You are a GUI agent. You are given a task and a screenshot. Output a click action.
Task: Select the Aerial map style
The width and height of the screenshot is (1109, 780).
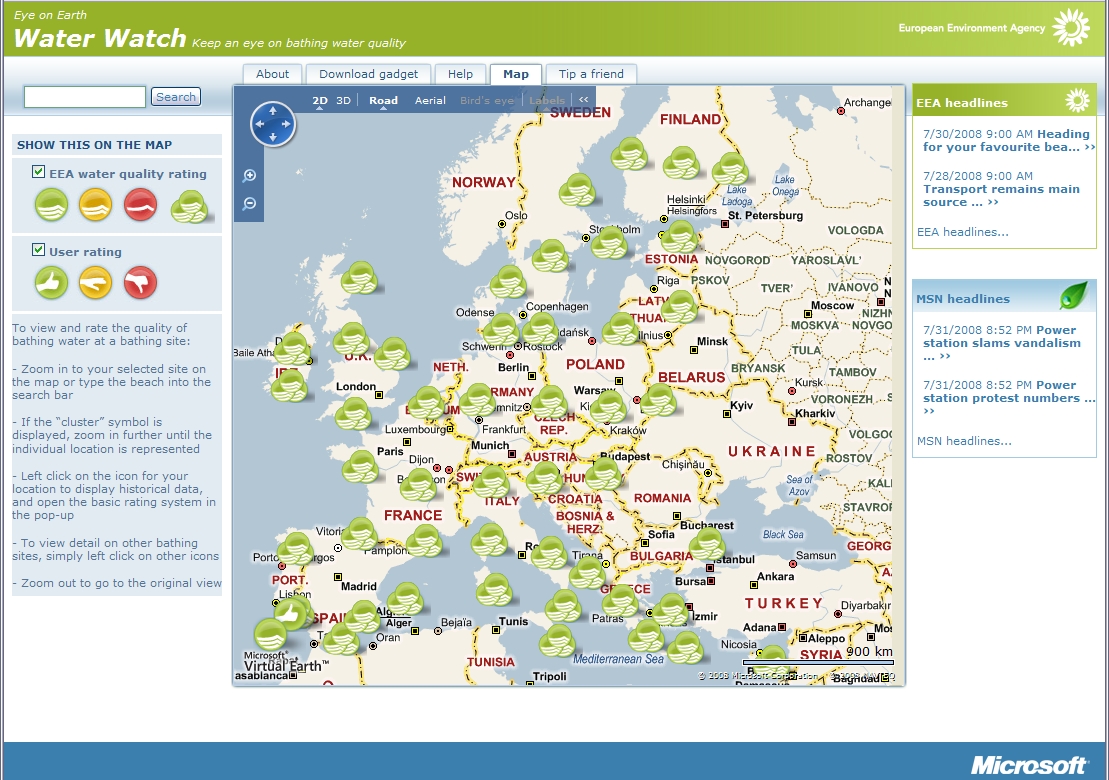430,100
